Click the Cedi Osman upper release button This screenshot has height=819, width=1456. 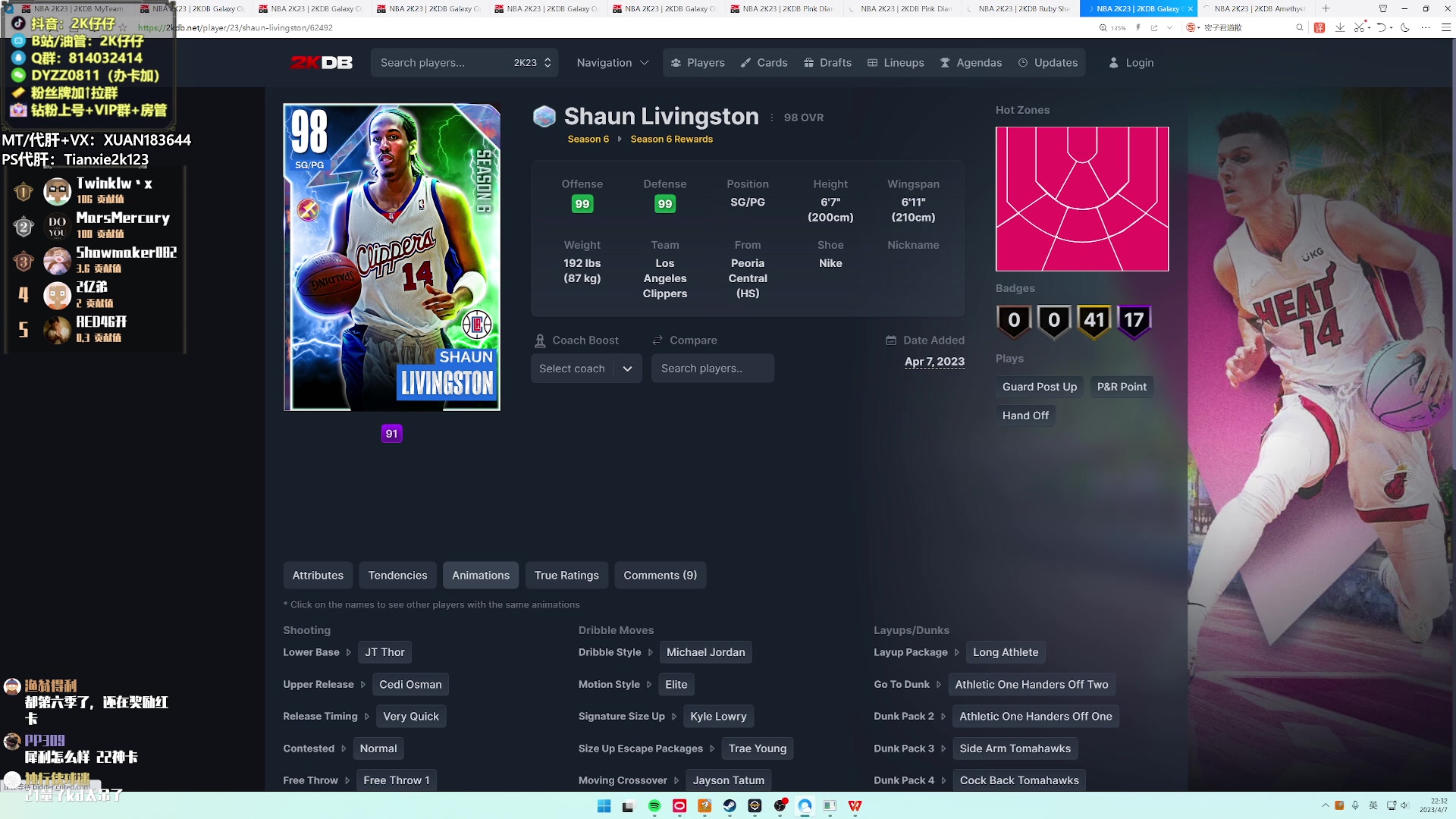click(410, 685)
